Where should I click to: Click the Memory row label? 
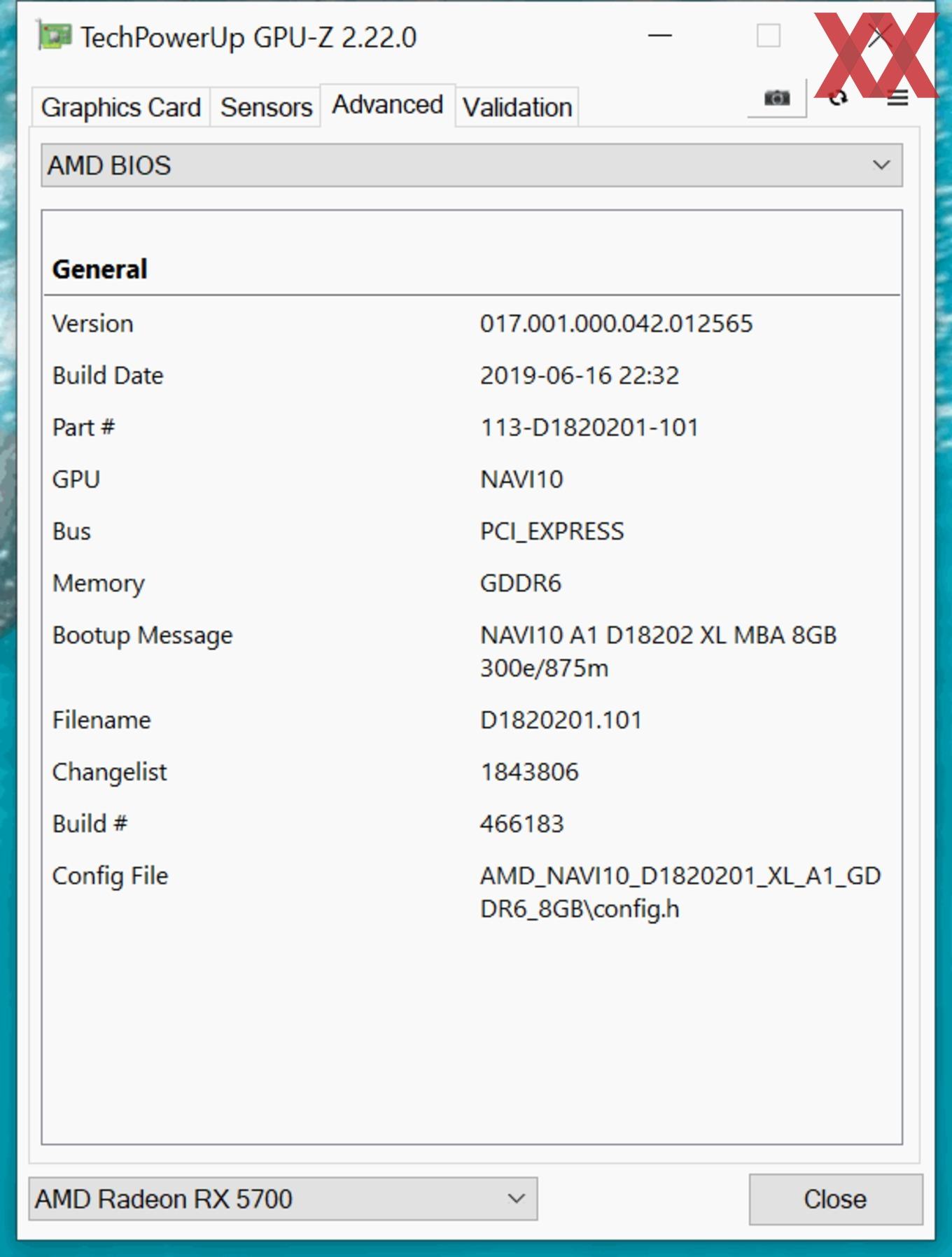coord(99,584)
